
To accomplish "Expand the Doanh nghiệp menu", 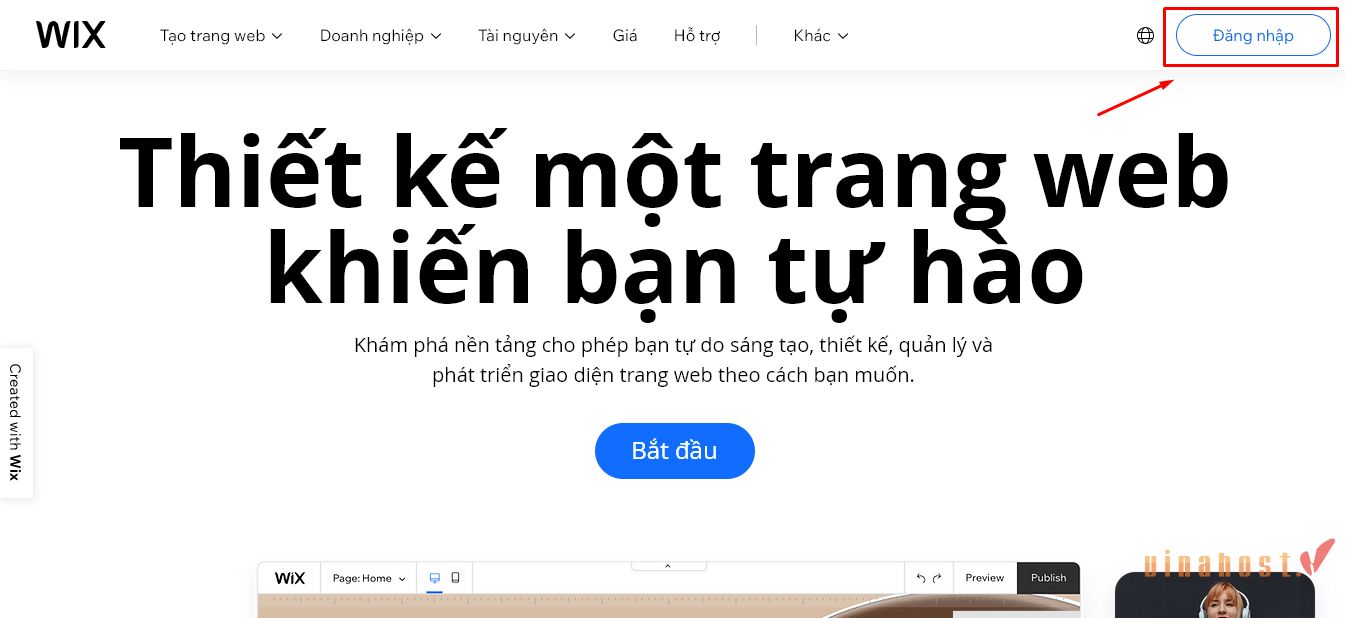I will coord(380,36).
